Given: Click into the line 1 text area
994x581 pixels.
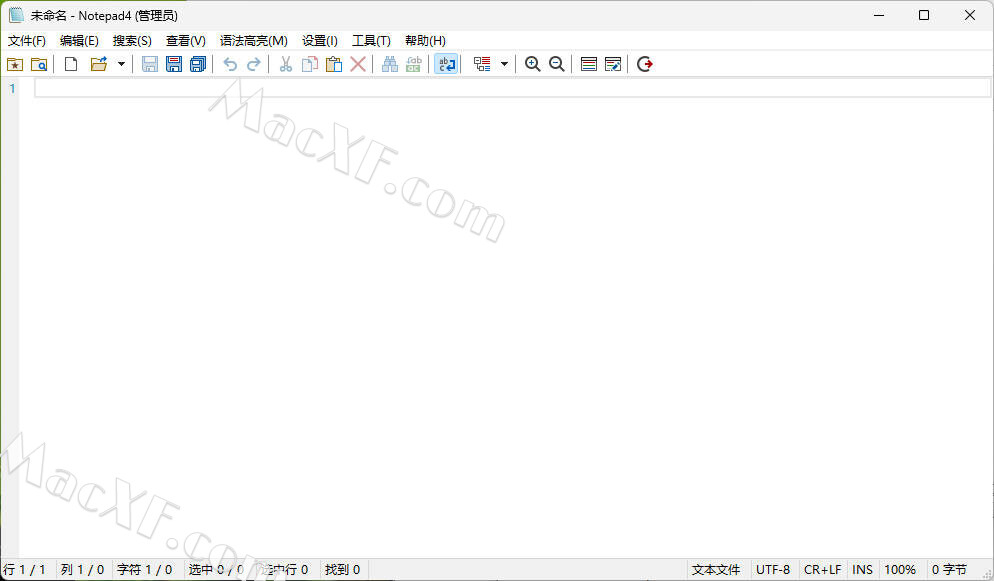Looking at the screenshot, I should (512, 88).
